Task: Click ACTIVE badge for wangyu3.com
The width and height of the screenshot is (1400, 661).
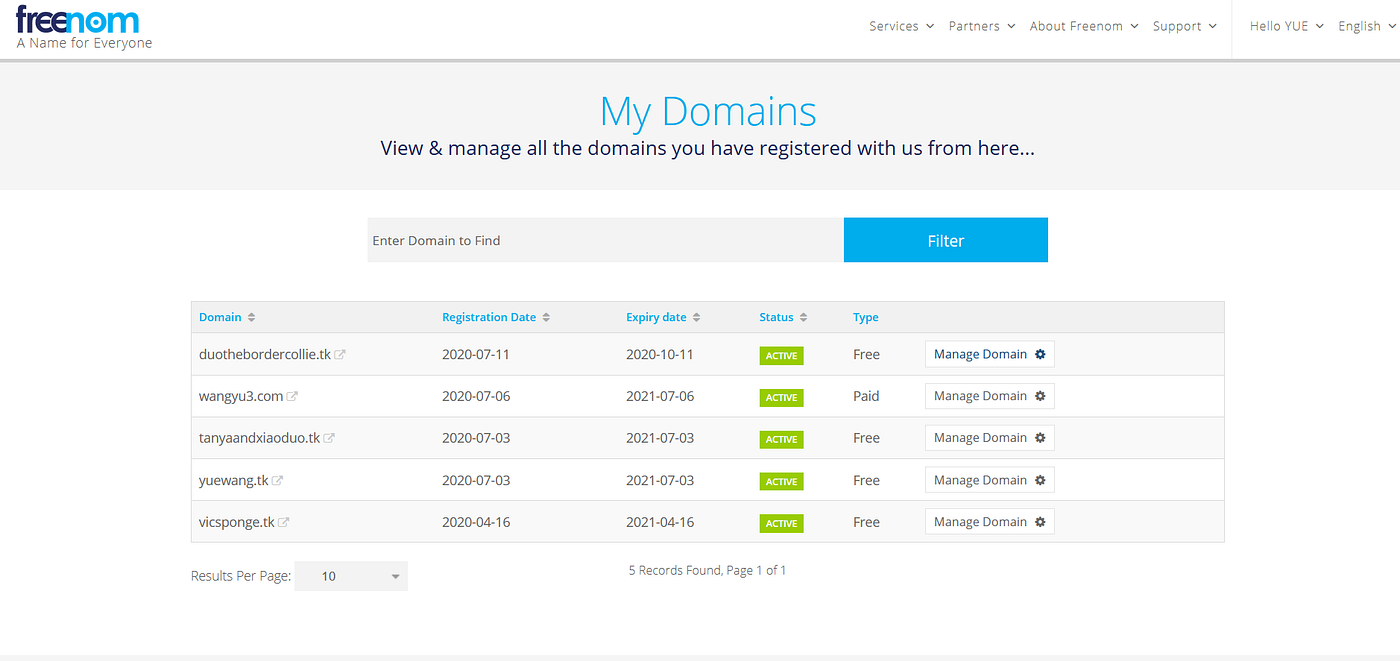Action: (781, 398)
